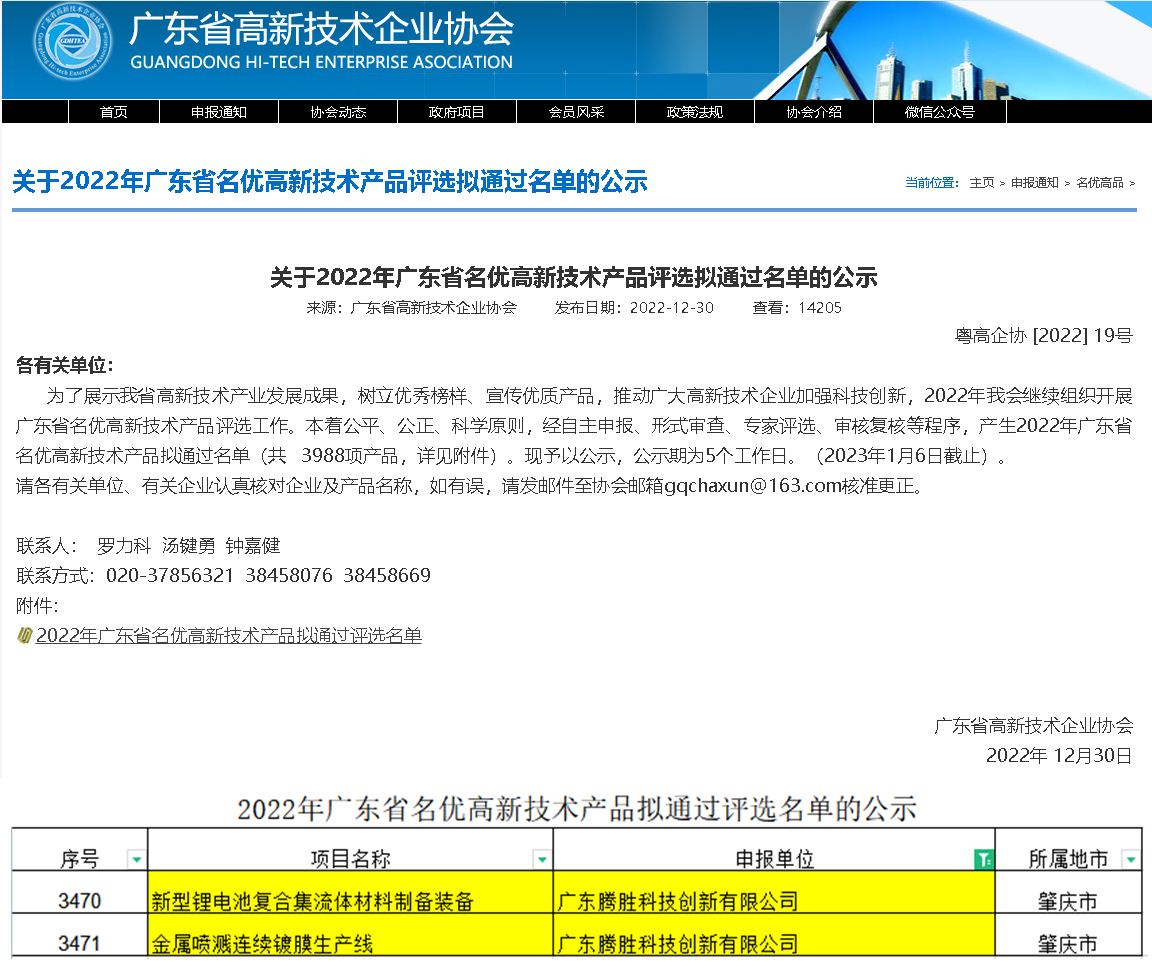Select 申报通知 in the navigation bar
Screen dimensions: 1152x977
tap(218, 112)
